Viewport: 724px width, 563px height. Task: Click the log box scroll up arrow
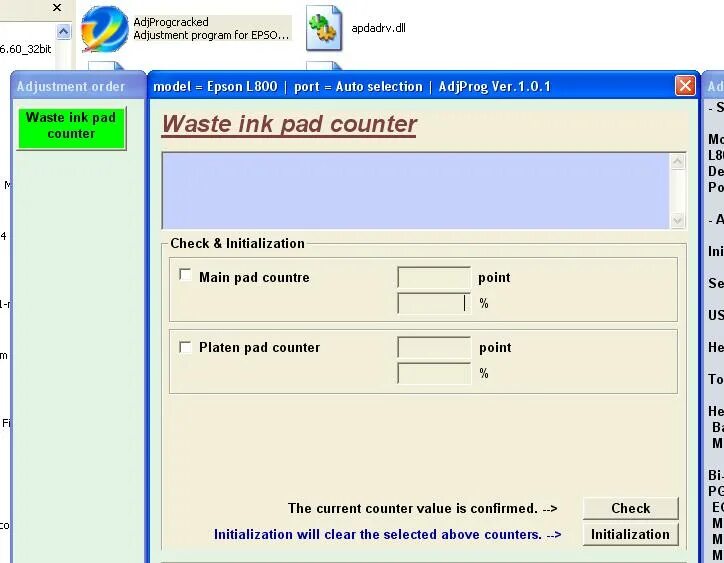[x=677, y=162]
